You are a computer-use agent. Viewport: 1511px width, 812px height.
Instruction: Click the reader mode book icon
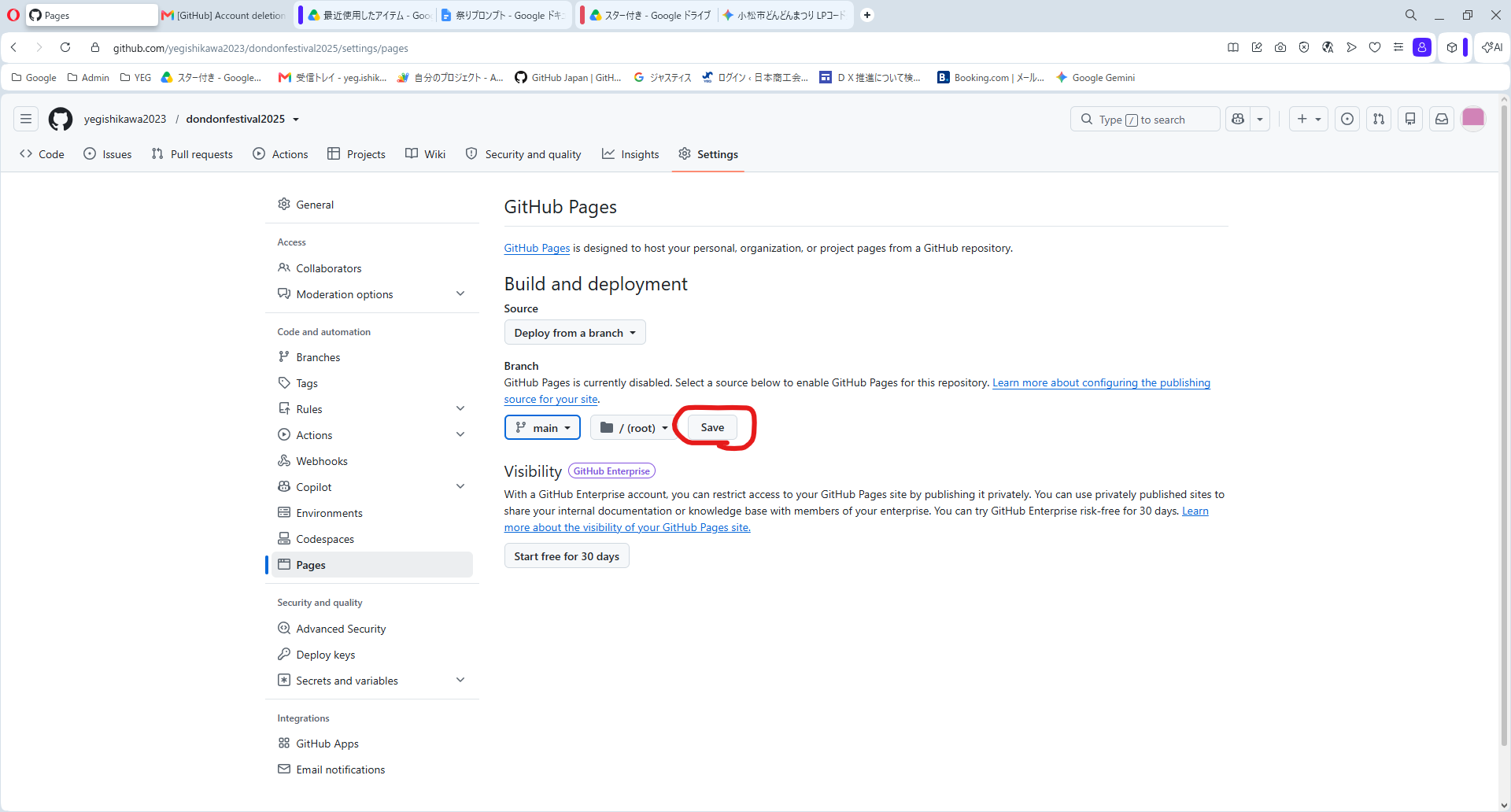1233,47
